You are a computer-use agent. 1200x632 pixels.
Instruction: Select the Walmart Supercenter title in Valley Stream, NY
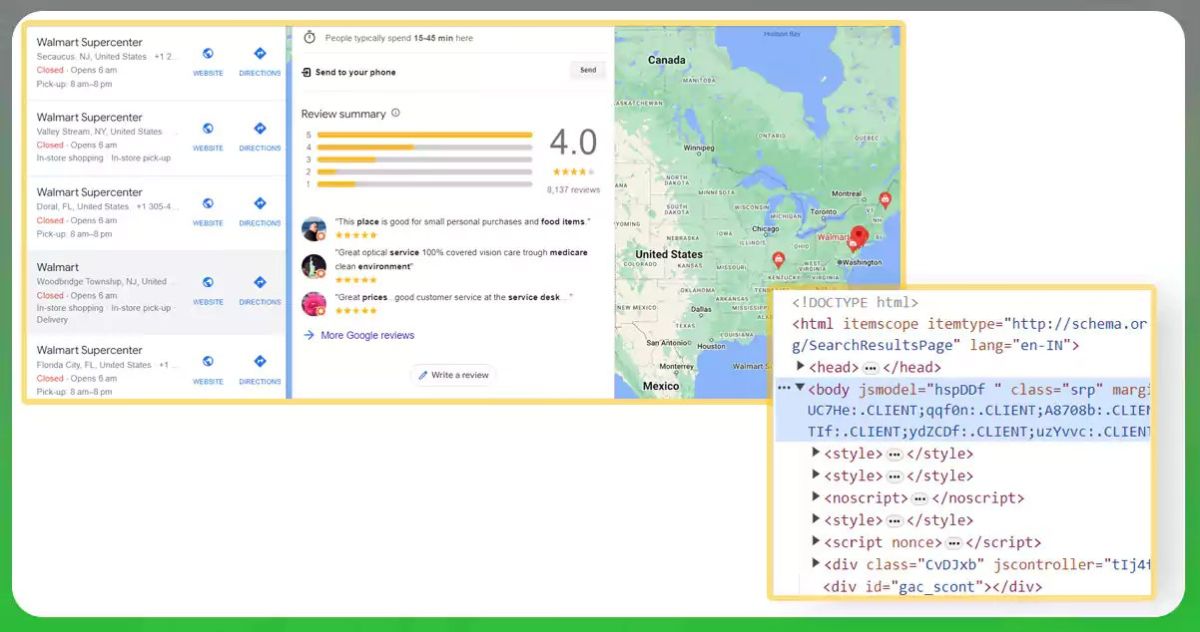click(90, 117)
